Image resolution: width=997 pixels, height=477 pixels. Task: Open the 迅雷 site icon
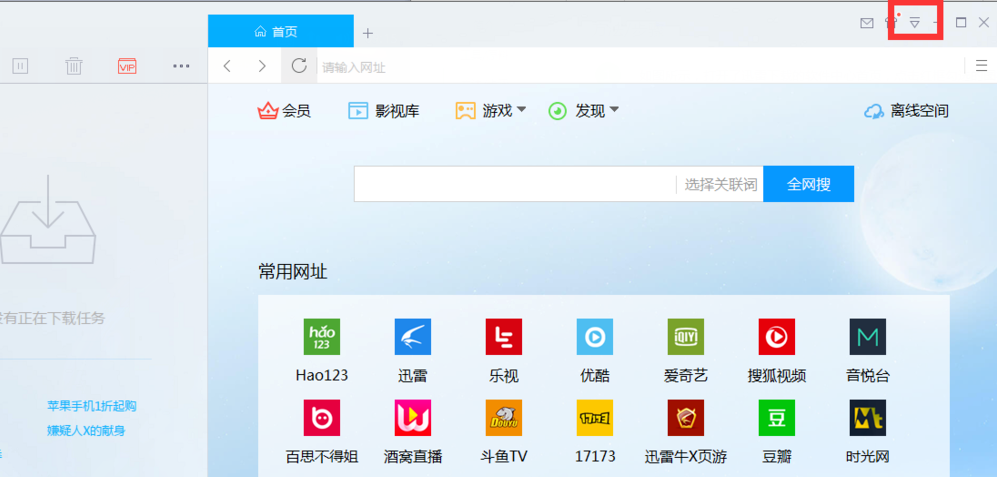[413, 336]
